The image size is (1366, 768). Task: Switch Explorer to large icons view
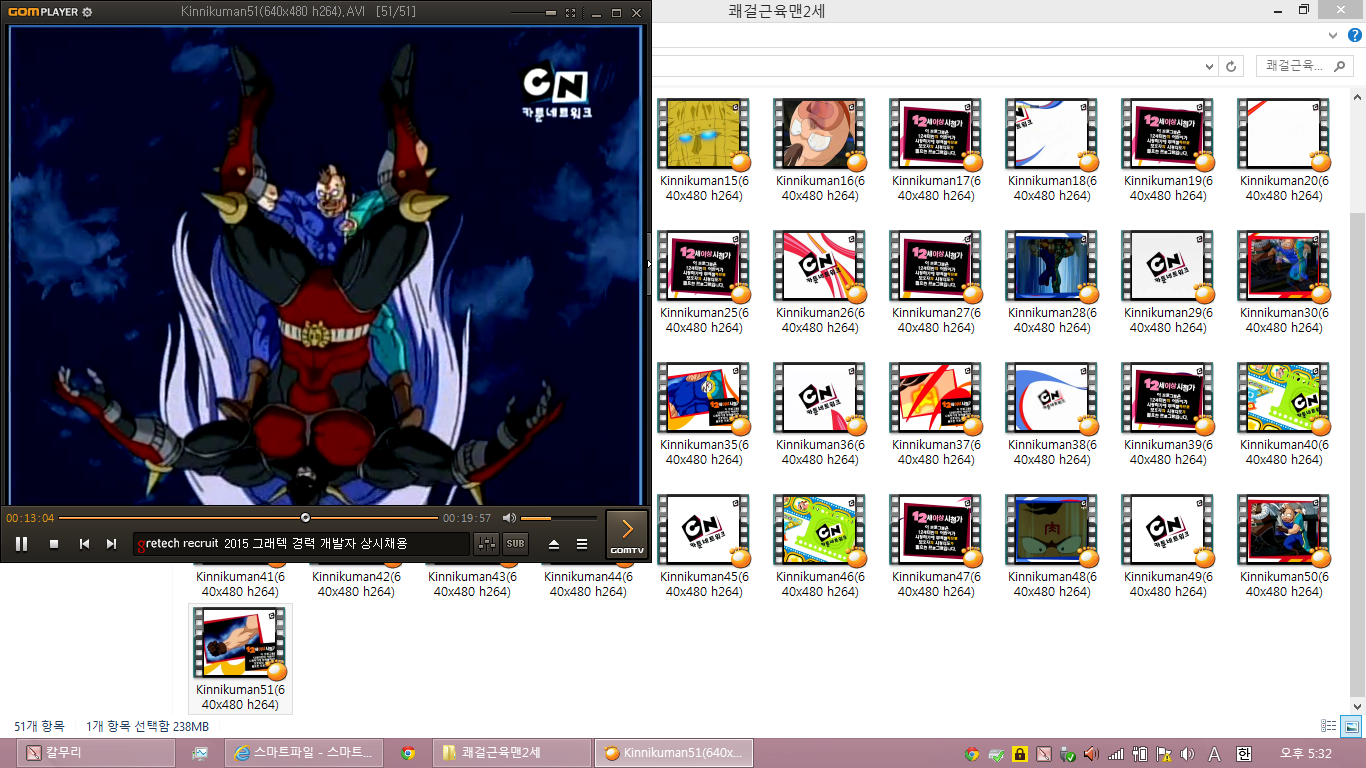[1351, 726]
